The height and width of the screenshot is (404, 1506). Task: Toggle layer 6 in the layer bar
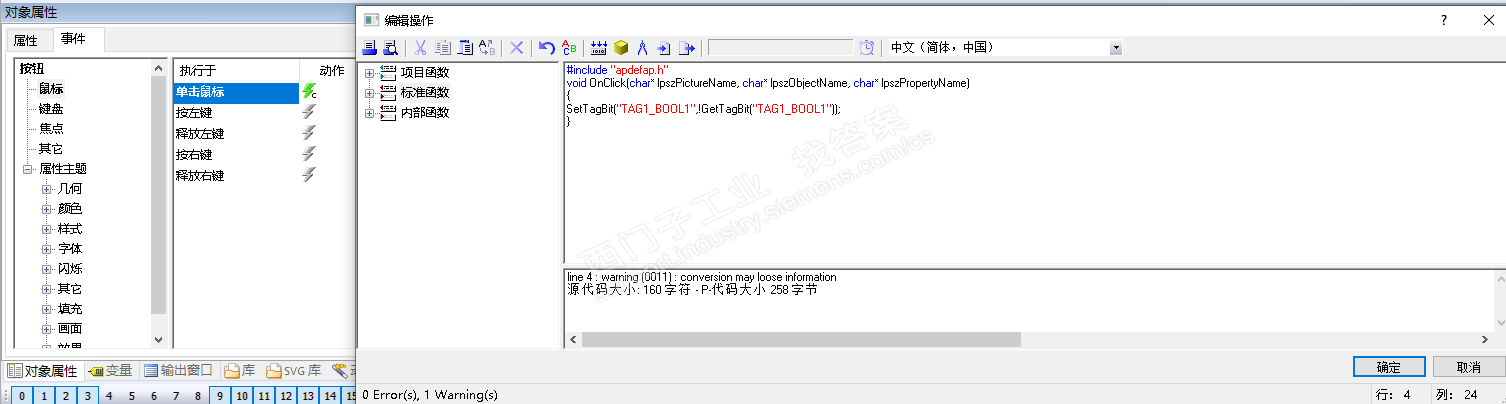(x=154, y=396)
